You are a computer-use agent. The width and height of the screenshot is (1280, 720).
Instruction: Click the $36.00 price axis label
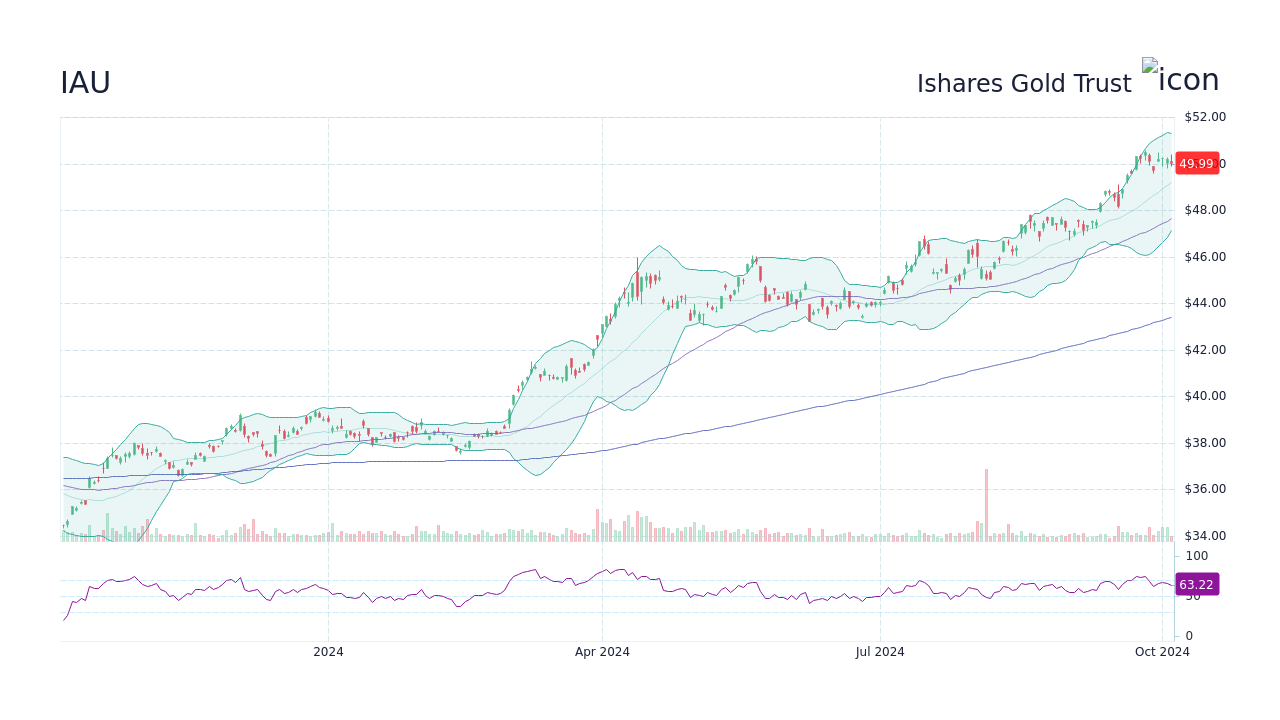[x=1205, y=489]
